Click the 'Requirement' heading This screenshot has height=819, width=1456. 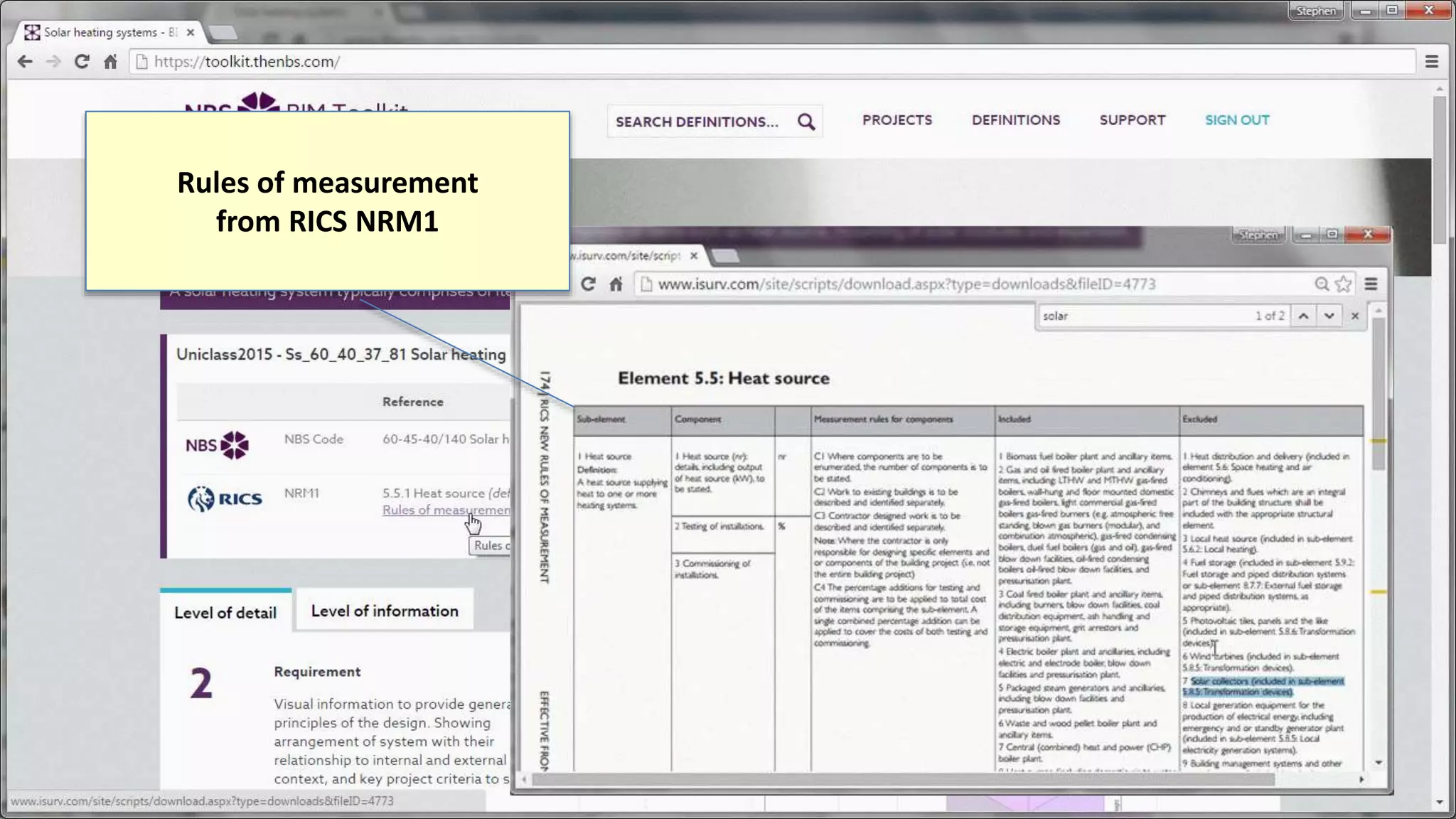point(317,672)
